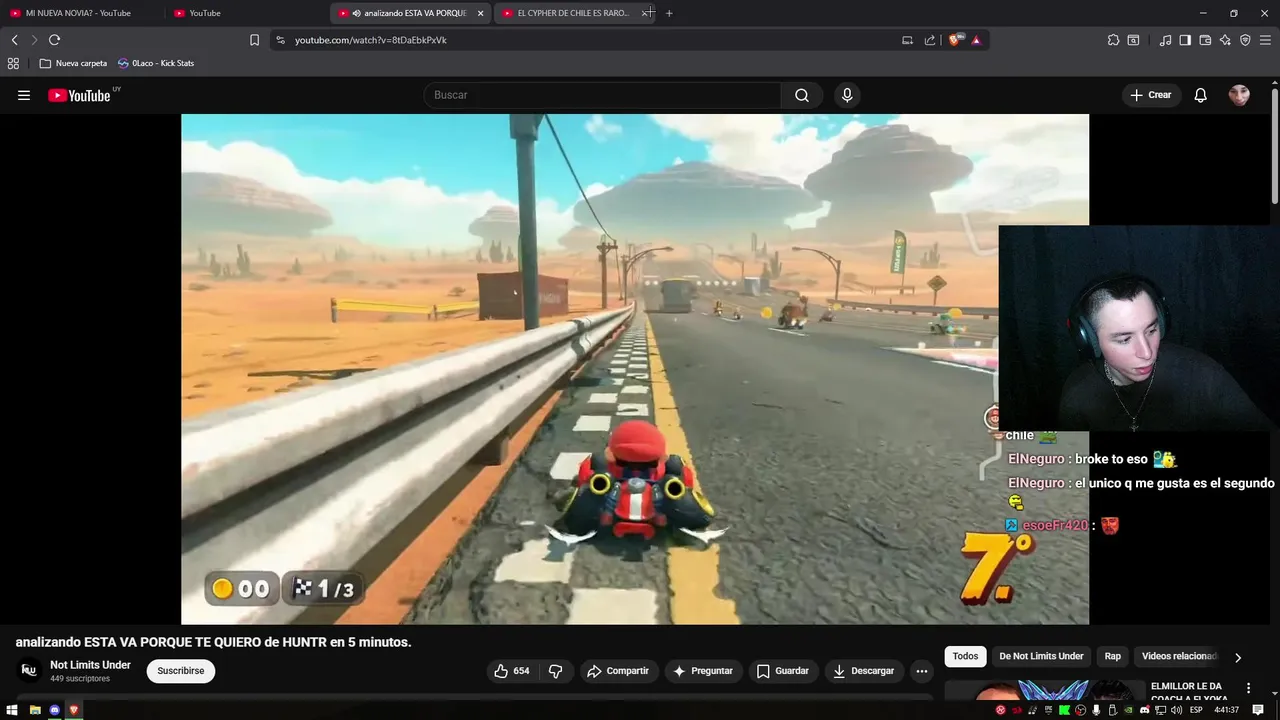Open Brave Shields lion icon
This screenshot has width=1280, height=720.
pos(955,40)
